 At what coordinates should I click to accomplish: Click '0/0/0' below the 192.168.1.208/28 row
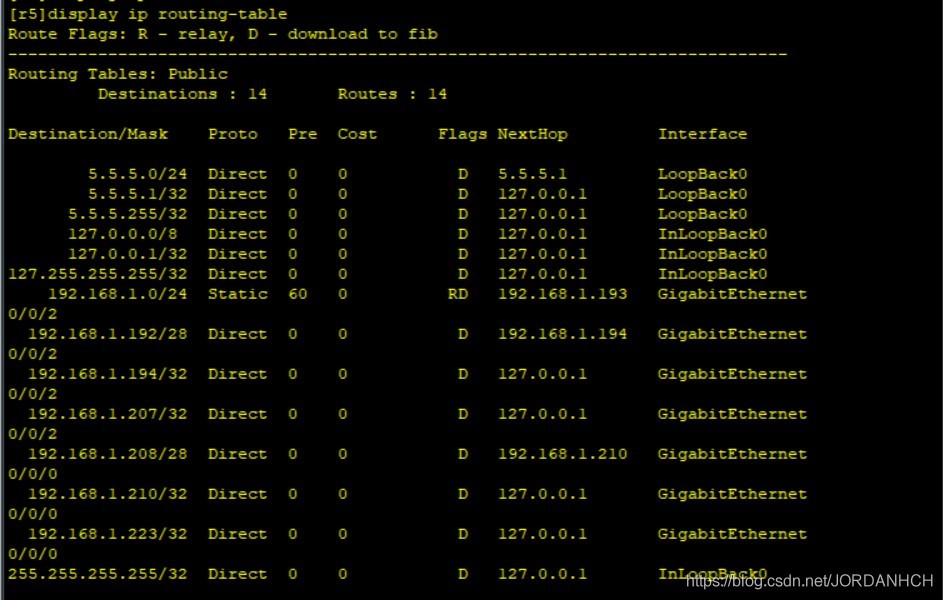pyautogui.click(x=32, y=474)
